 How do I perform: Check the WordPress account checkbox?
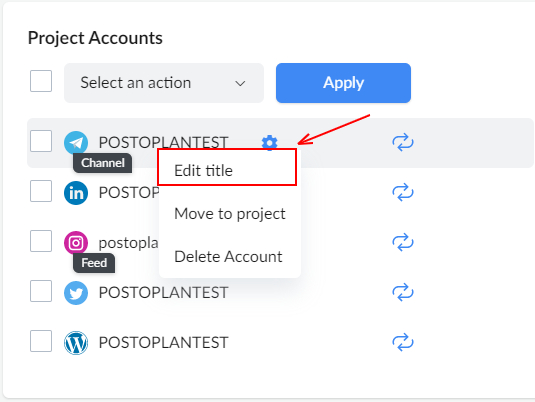[41, 341]
